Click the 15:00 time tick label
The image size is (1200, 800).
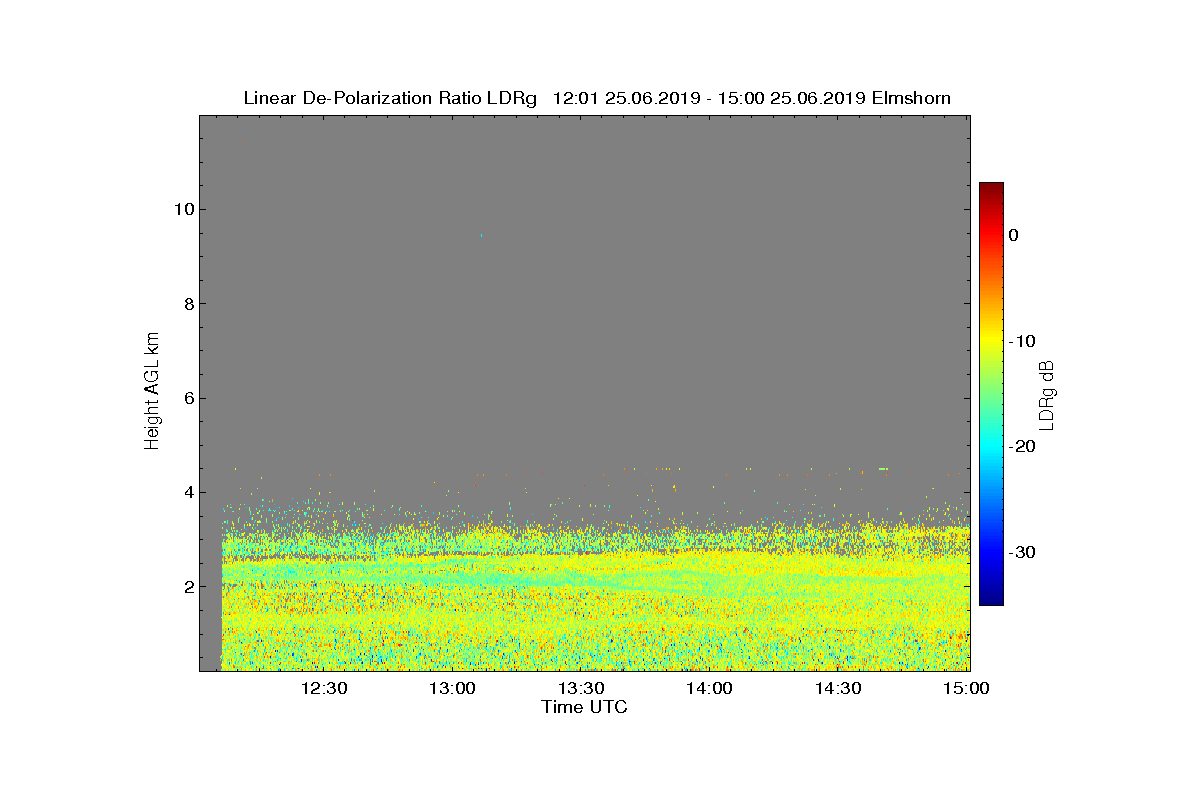tap(967, 688)
